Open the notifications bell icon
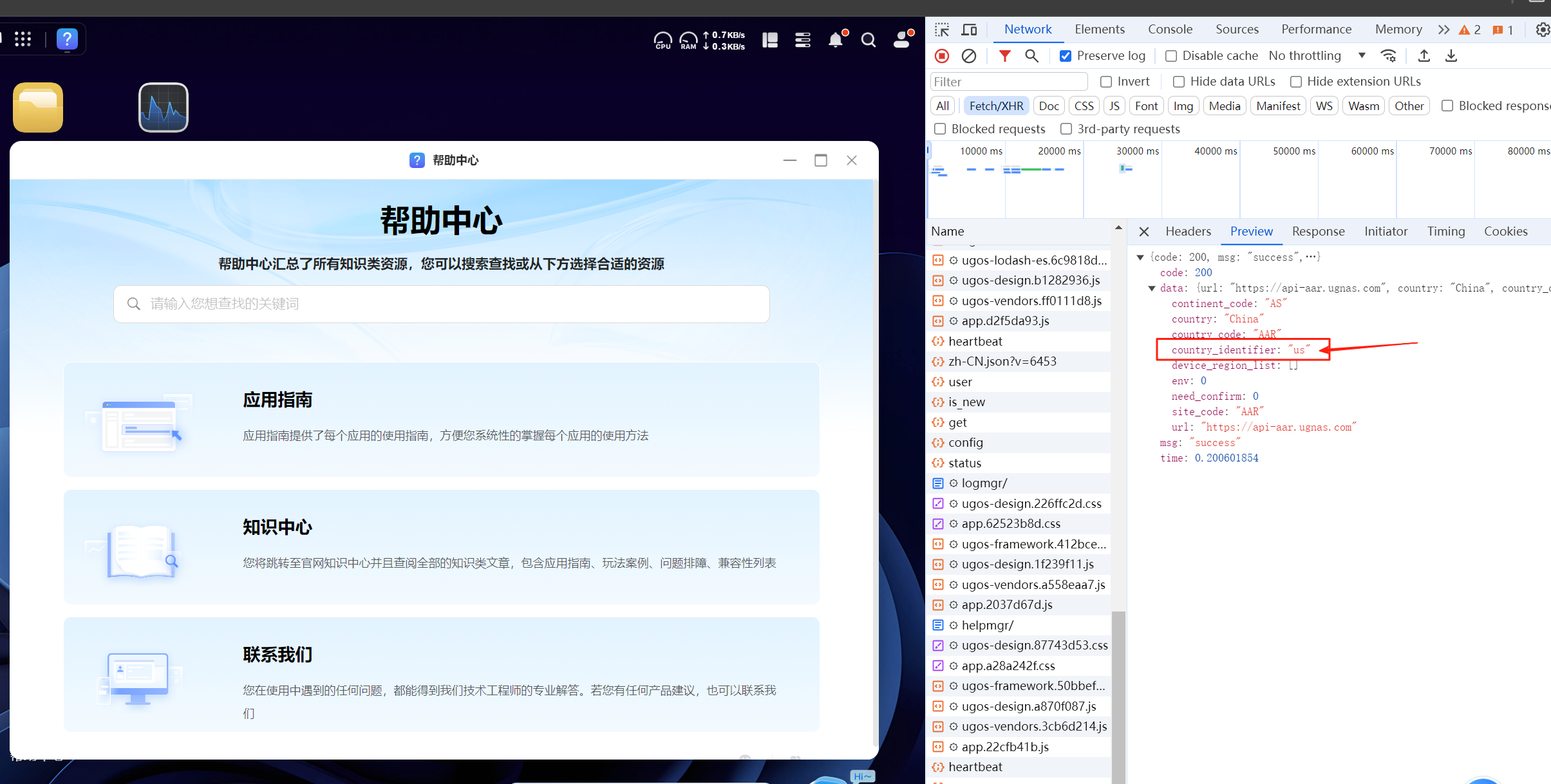 tap(836, 40)
